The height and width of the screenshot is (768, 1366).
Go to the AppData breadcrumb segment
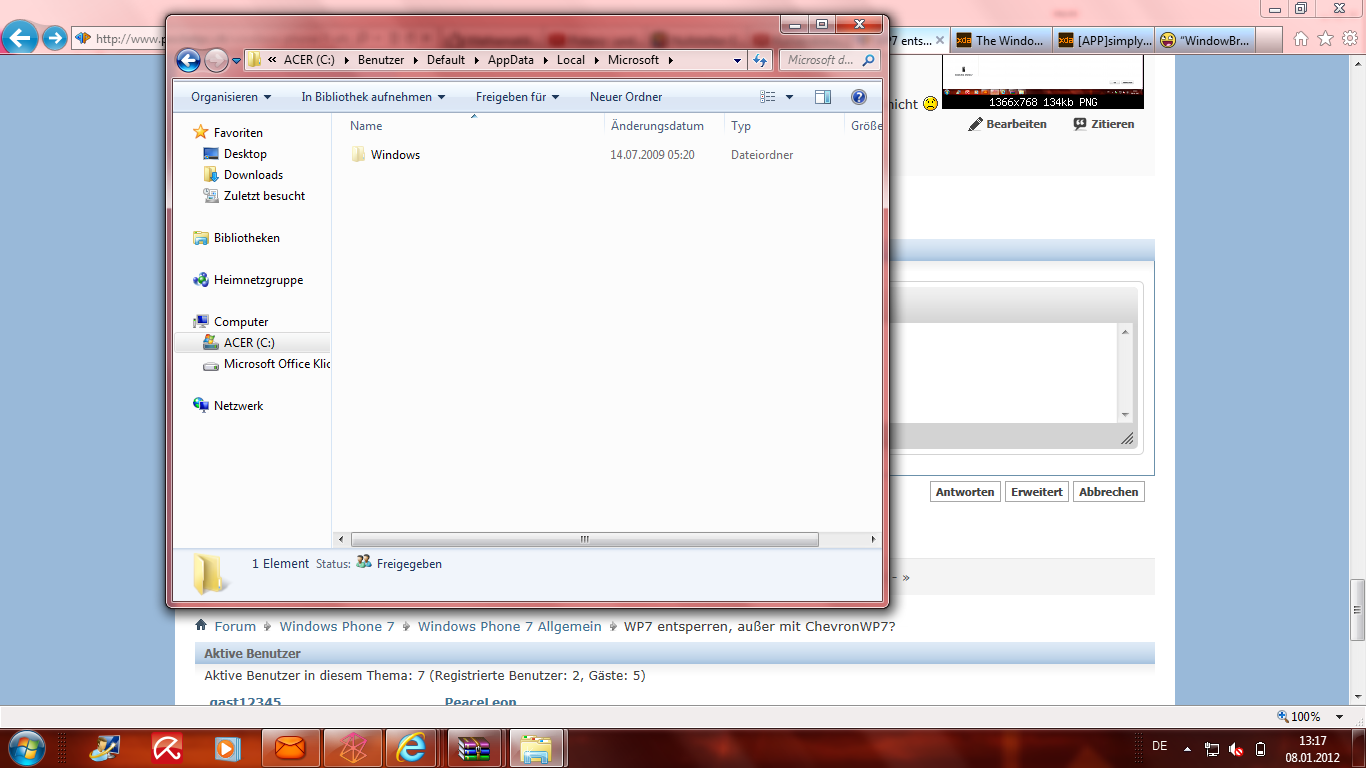511,60
